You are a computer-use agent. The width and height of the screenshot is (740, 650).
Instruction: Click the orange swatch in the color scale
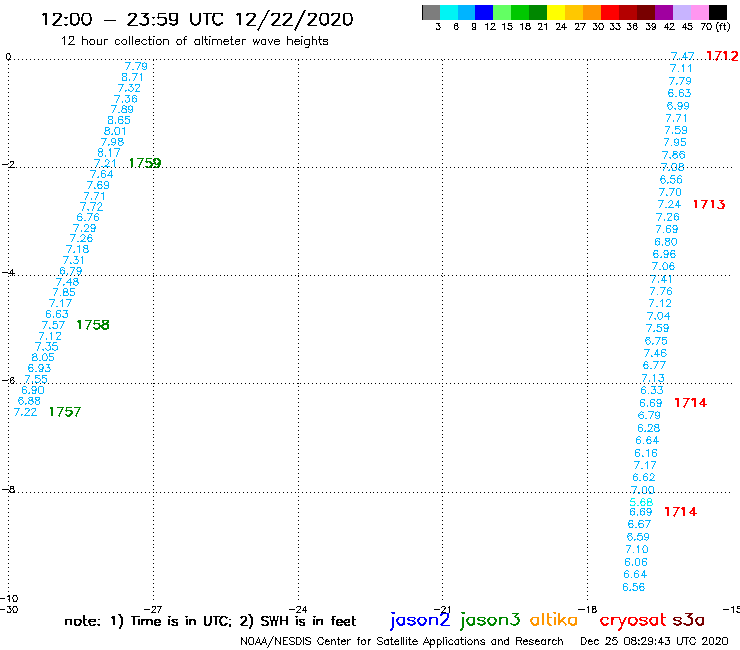coord(592,12)
